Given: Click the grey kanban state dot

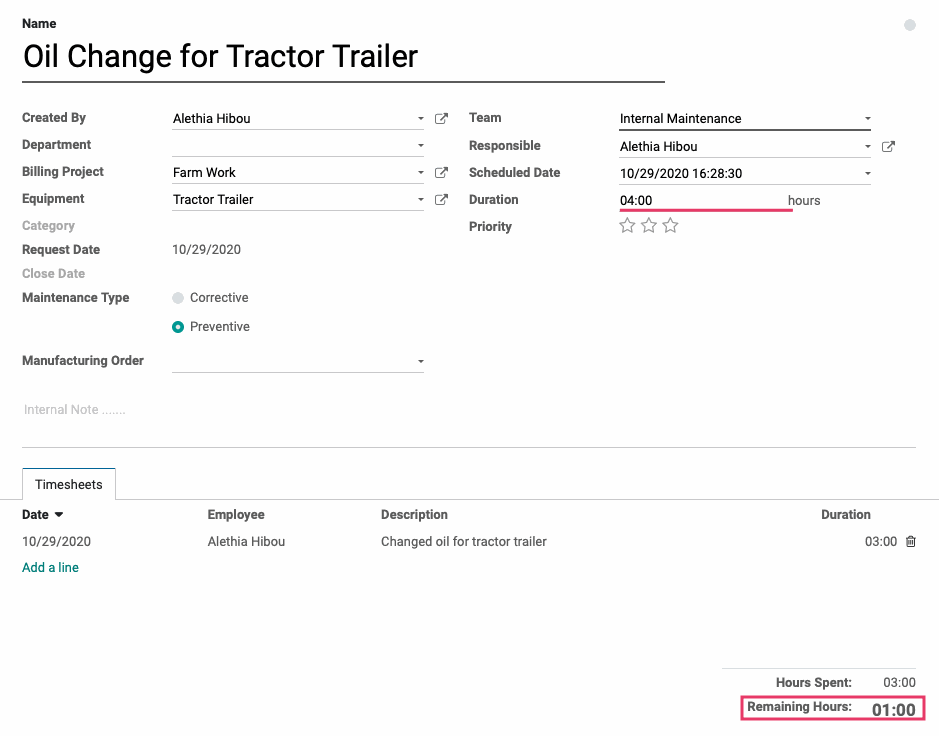Looking at the screenshot, I should (x=910, y=25).
